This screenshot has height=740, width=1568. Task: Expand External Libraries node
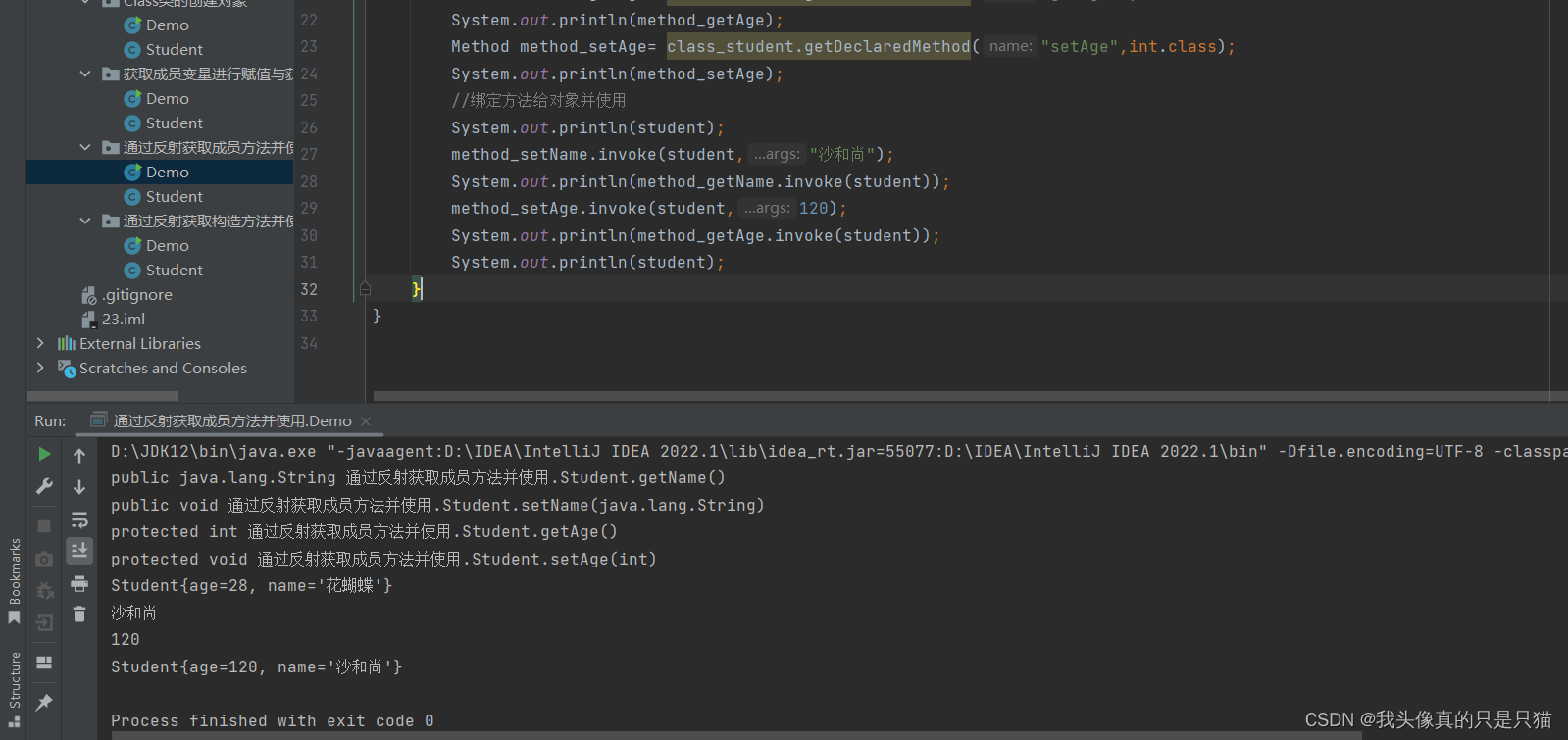pos(40,343)
